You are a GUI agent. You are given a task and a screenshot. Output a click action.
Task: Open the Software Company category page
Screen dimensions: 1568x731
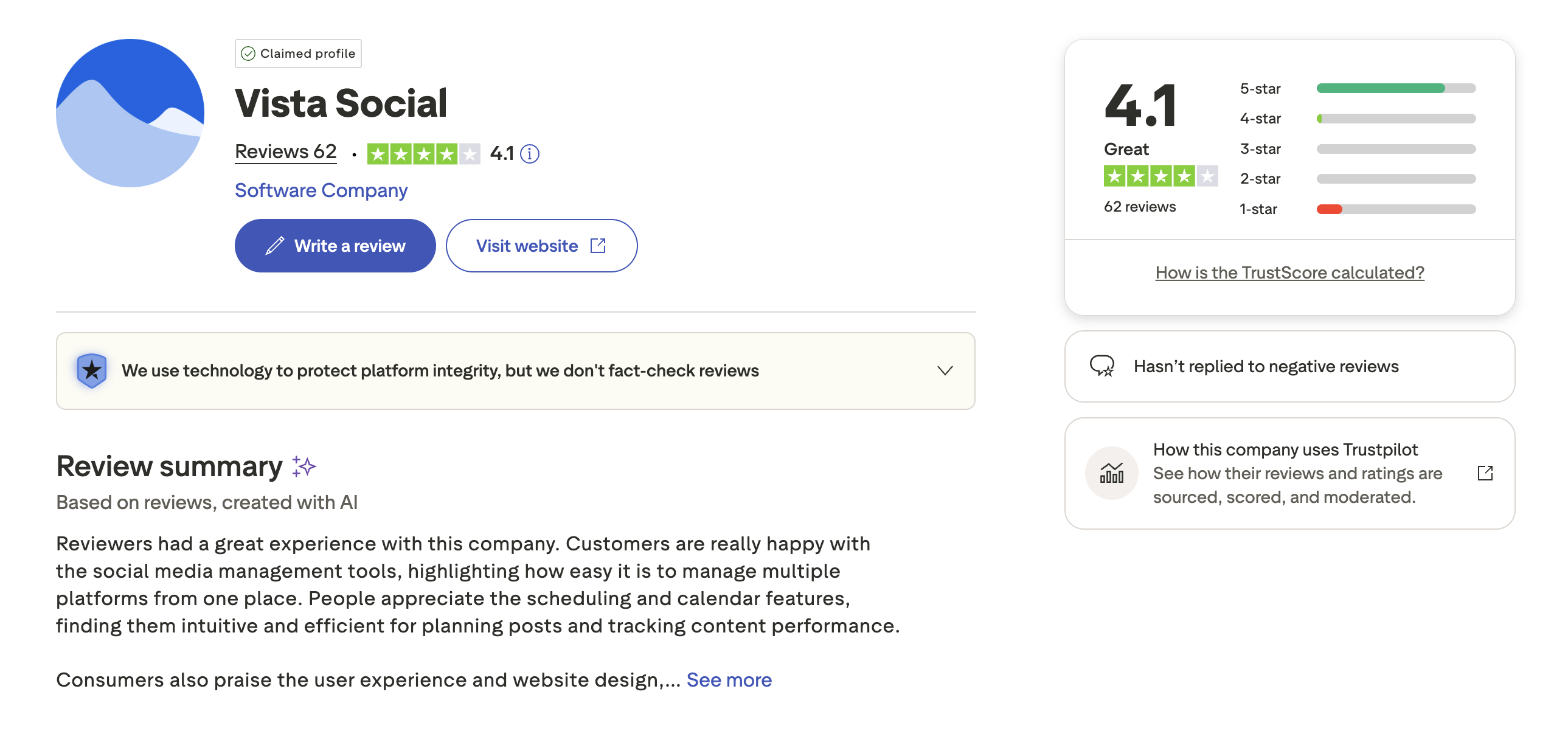321,190
